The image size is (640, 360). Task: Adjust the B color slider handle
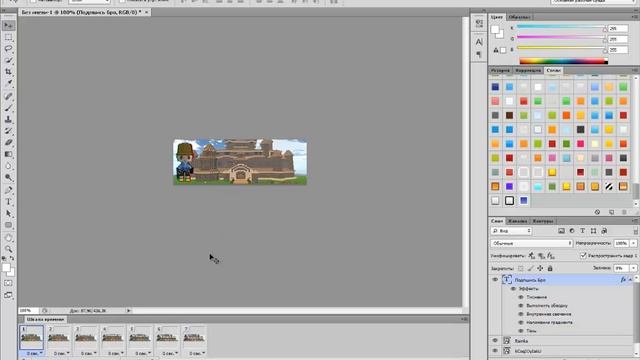[604, 50]
